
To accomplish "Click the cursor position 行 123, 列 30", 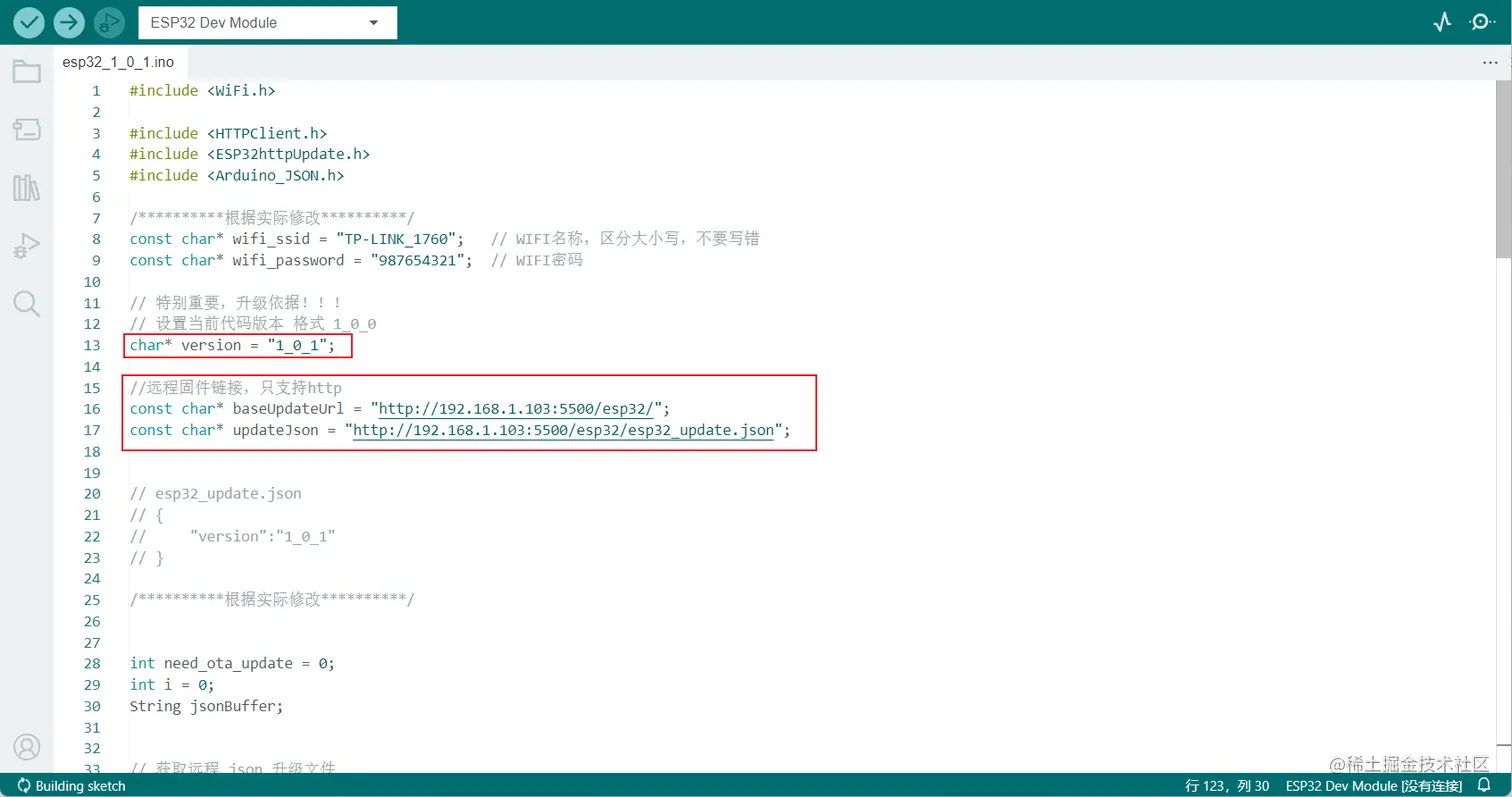I will (1227, 786).
